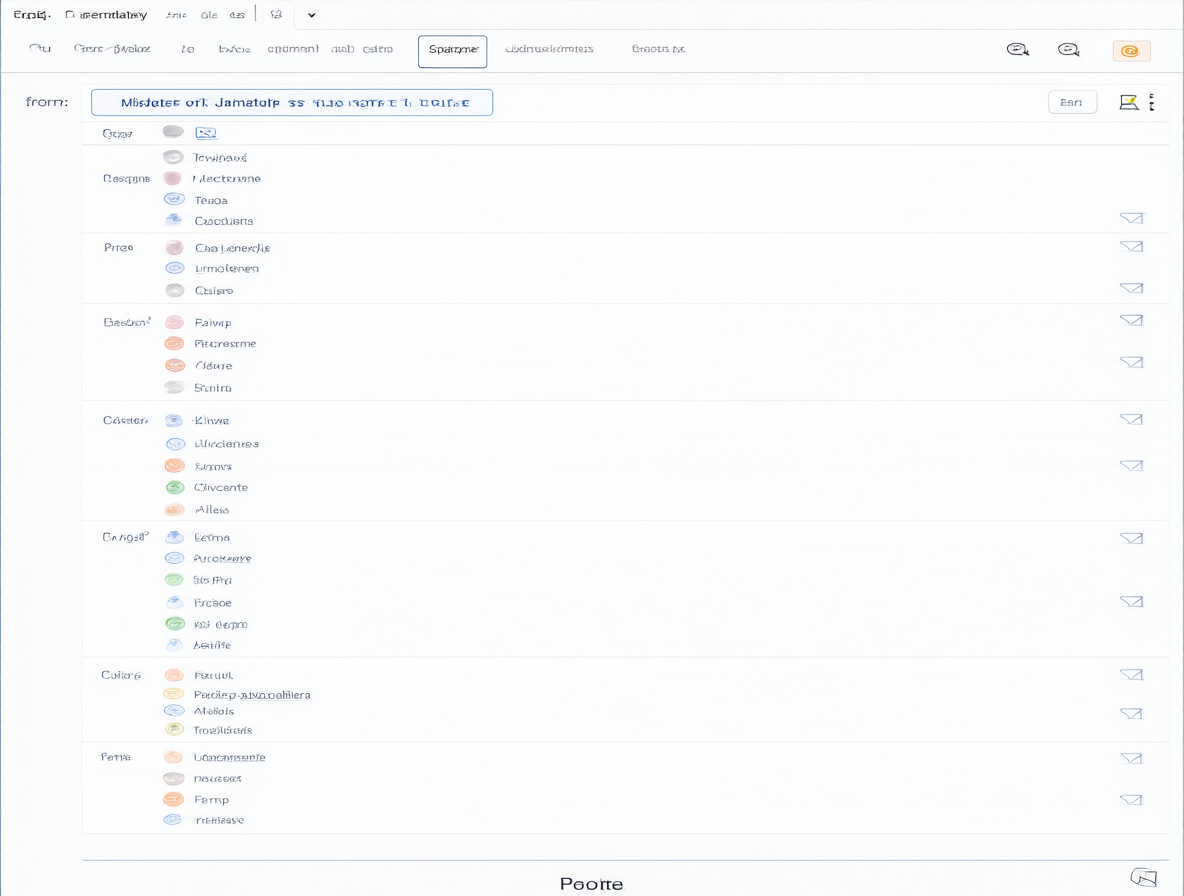The width and height of the screenshot is (1184, 896).
Task: Open envelope for the Cidure row
Action: 1131,362
